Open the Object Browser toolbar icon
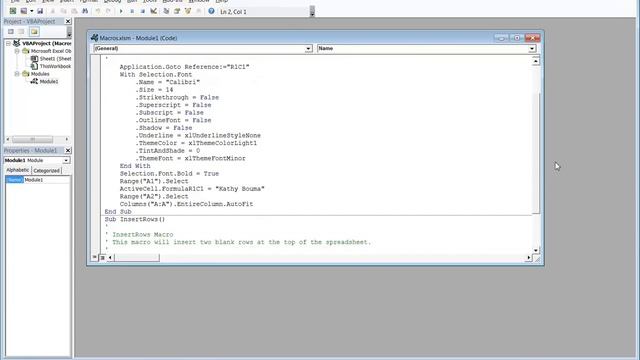640x360 pixels. click(x=188, y=11)
